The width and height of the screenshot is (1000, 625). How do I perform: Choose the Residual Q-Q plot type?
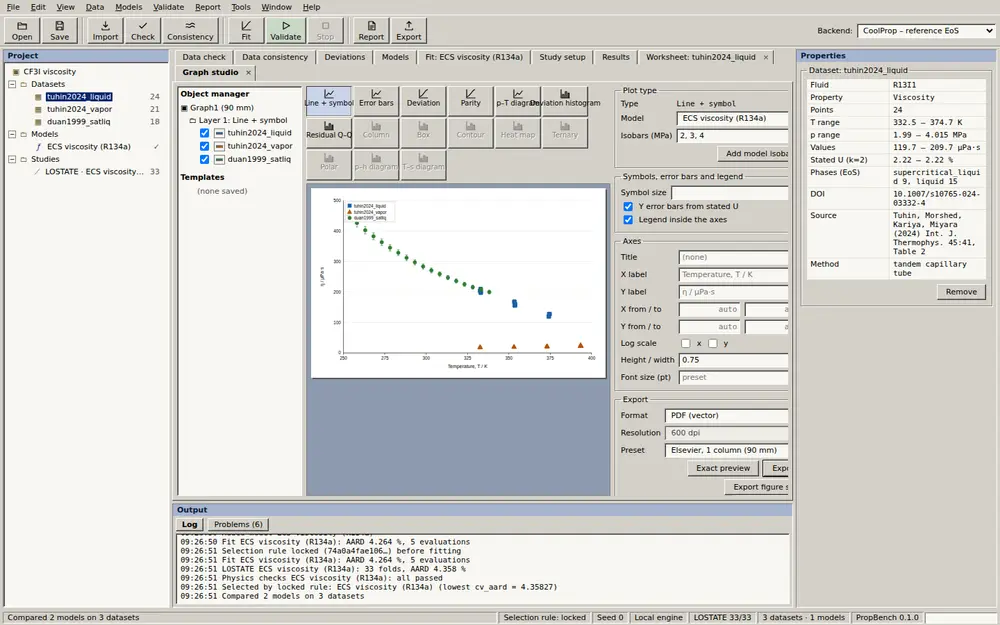pyautogui.click(x=328, y=133)
